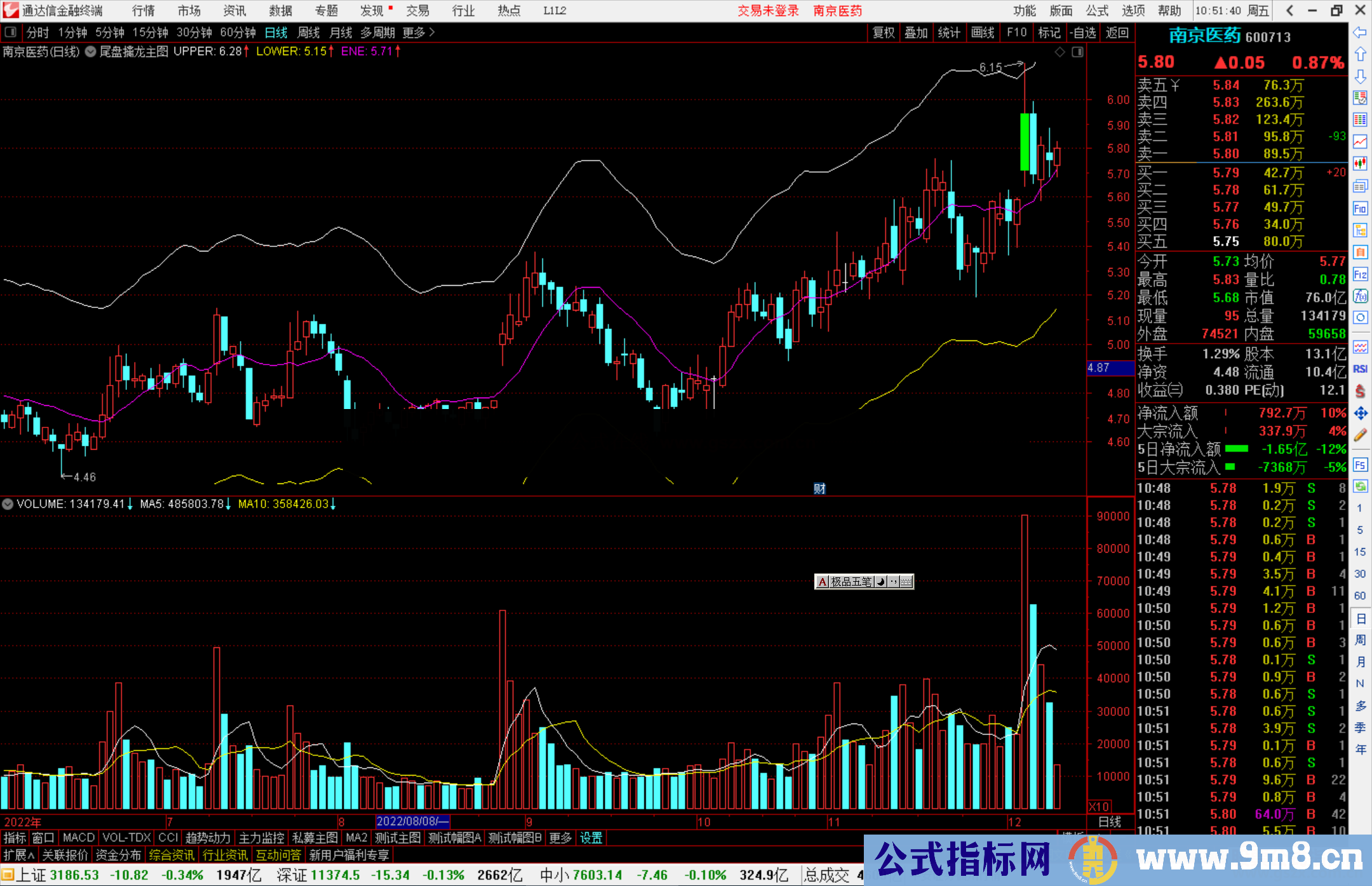Open the f(x) formula manager icon
This screenshot has width=1372, height=886.
point(1360,296)
